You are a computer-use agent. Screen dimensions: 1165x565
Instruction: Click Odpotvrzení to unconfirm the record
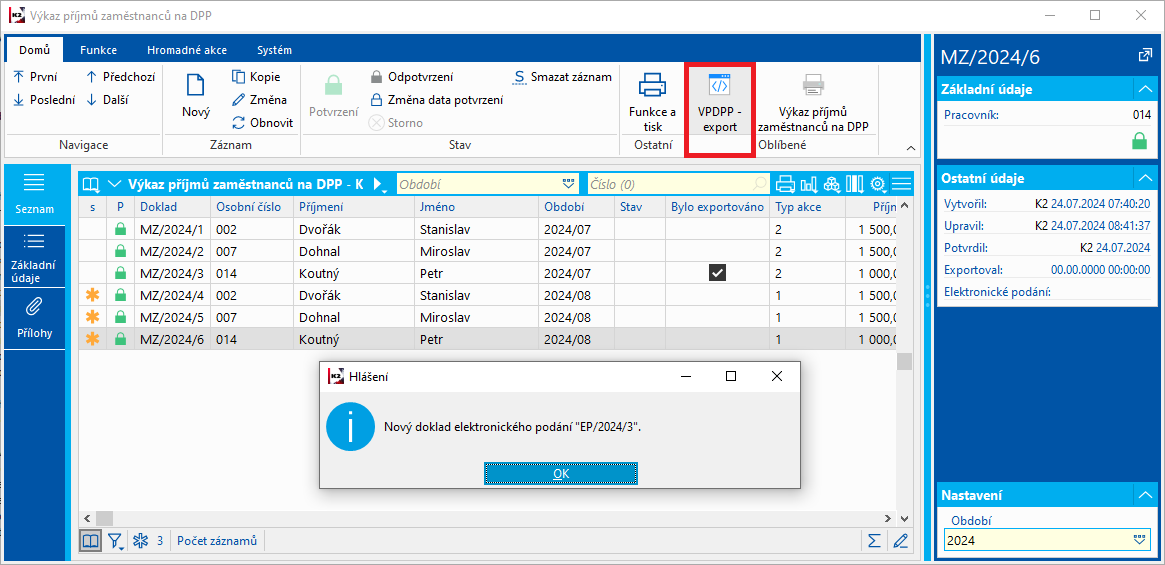(x=411, y=77)
